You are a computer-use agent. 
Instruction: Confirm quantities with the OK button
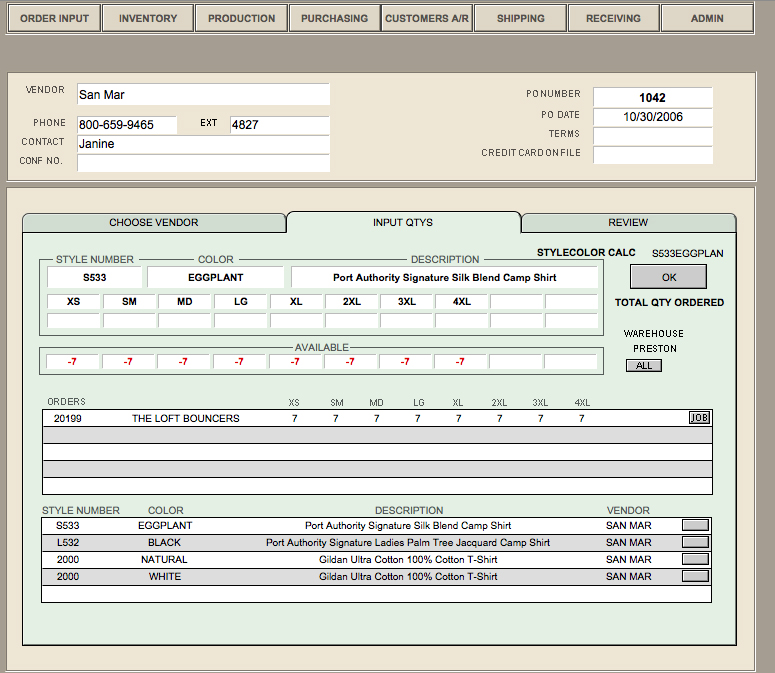tap(668, 277)
